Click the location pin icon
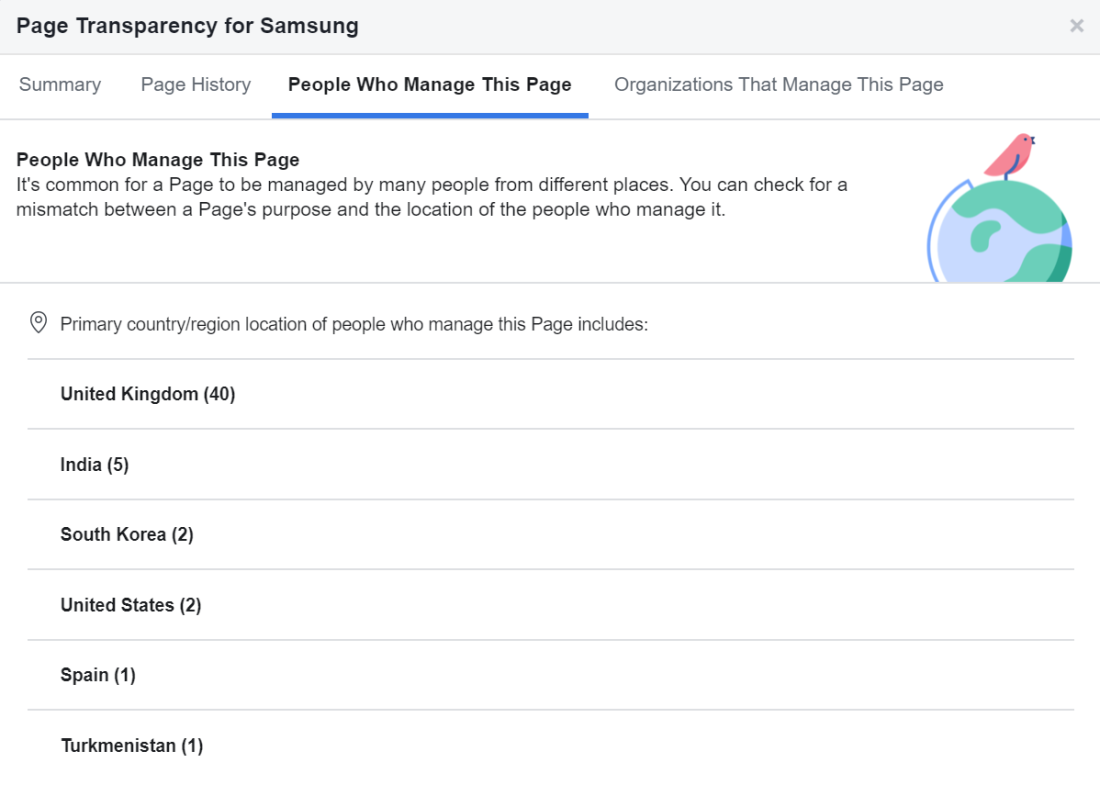 [39, 323]
